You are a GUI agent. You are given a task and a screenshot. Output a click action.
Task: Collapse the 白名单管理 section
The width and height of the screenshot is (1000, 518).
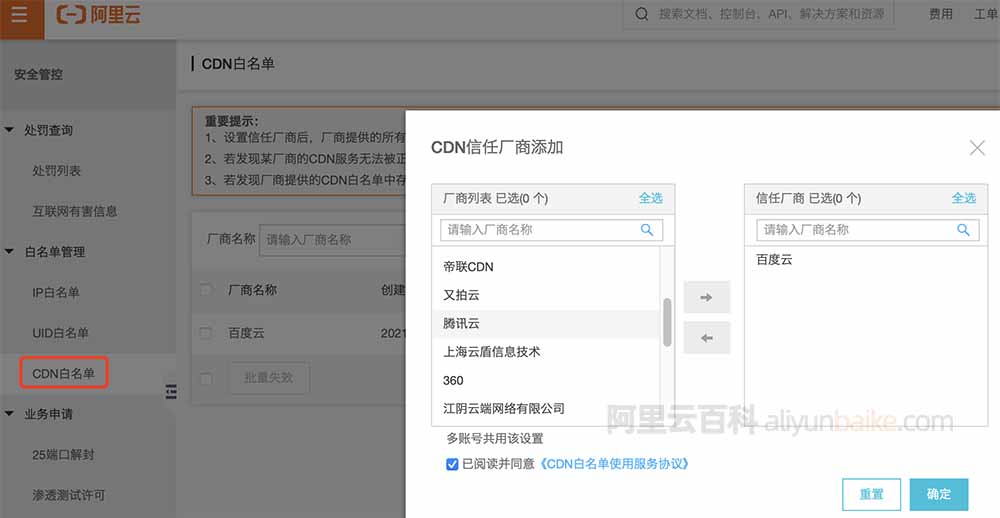point(9,251)
